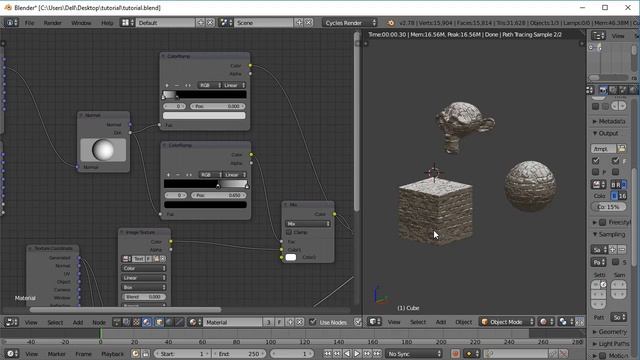Expand the Light Paths panel
Viewport: 640px width, 360px height.
click(612, 344)
